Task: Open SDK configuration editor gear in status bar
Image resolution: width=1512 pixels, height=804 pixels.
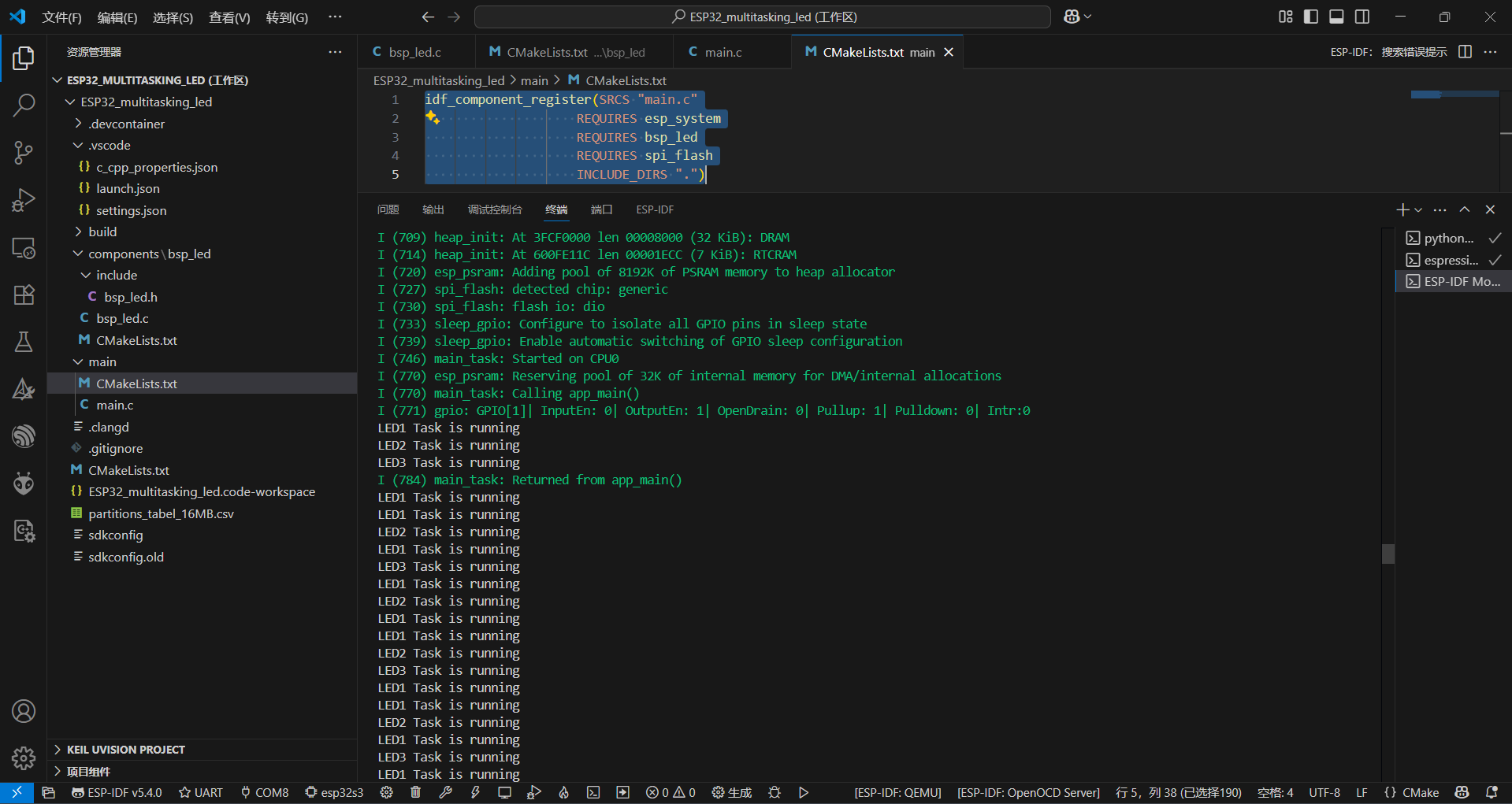Action: click(x=386, y=792)
